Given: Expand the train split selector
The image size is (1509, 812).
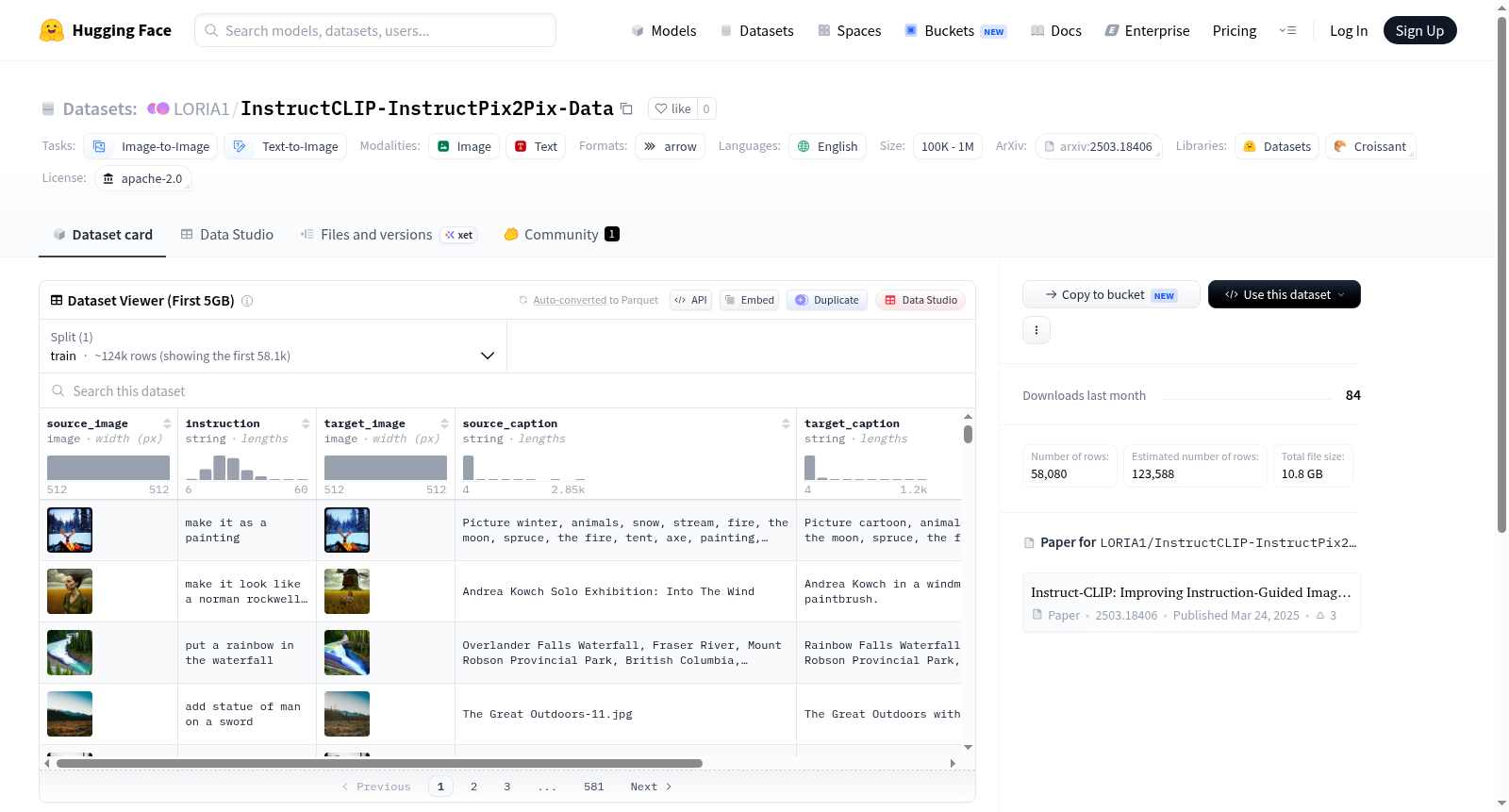Looking at the screenshot, I should tap(274, 346).
